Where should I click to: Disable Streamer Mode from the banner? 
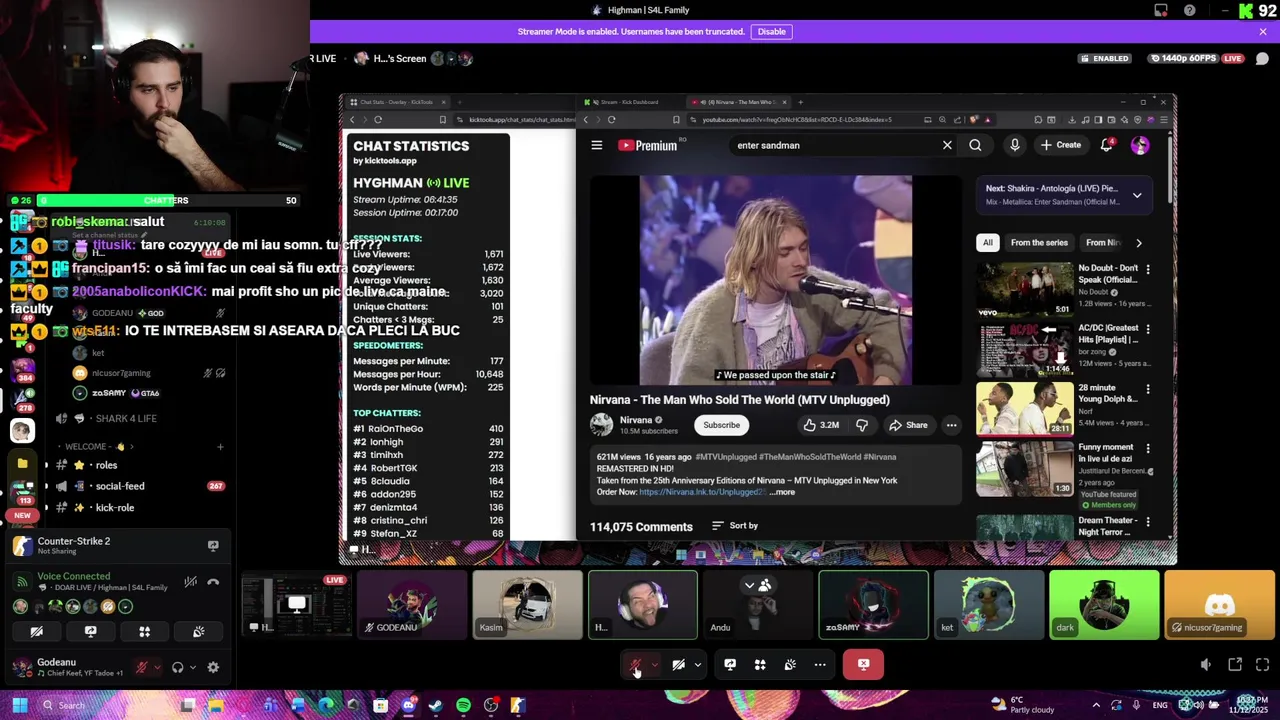771,31
